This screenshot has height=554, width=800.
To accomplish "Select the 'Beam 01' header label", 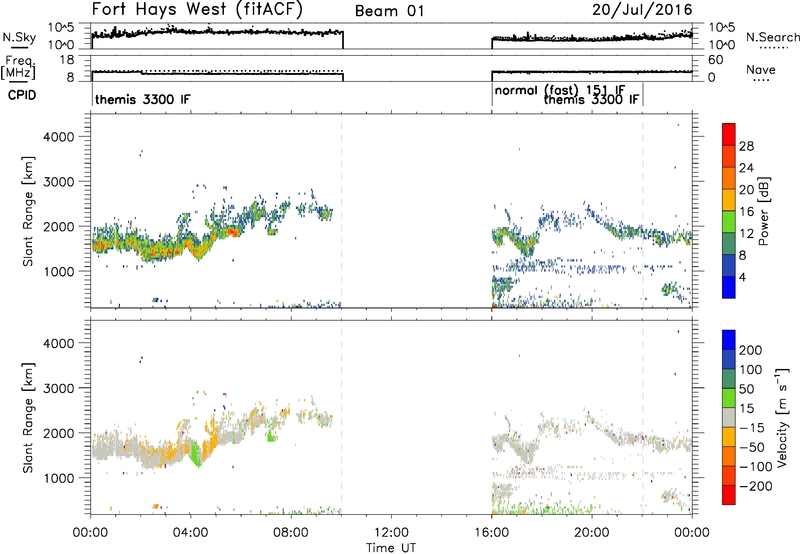I will 389,11.
